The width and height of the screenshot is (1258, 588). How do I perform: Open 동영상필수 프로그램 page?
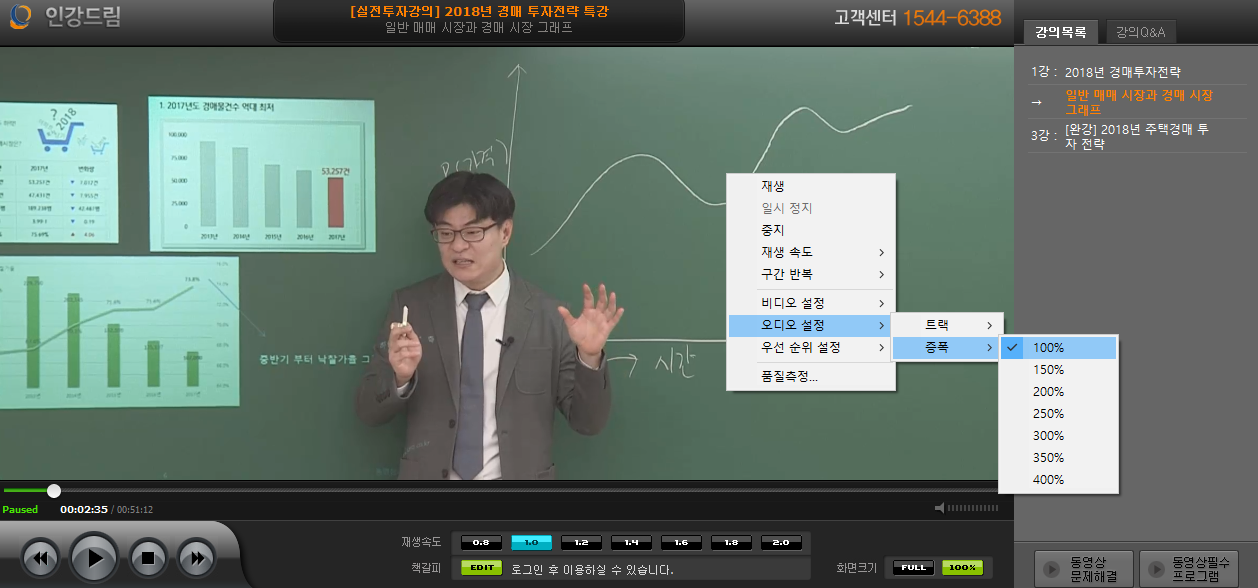(1190, 569)
